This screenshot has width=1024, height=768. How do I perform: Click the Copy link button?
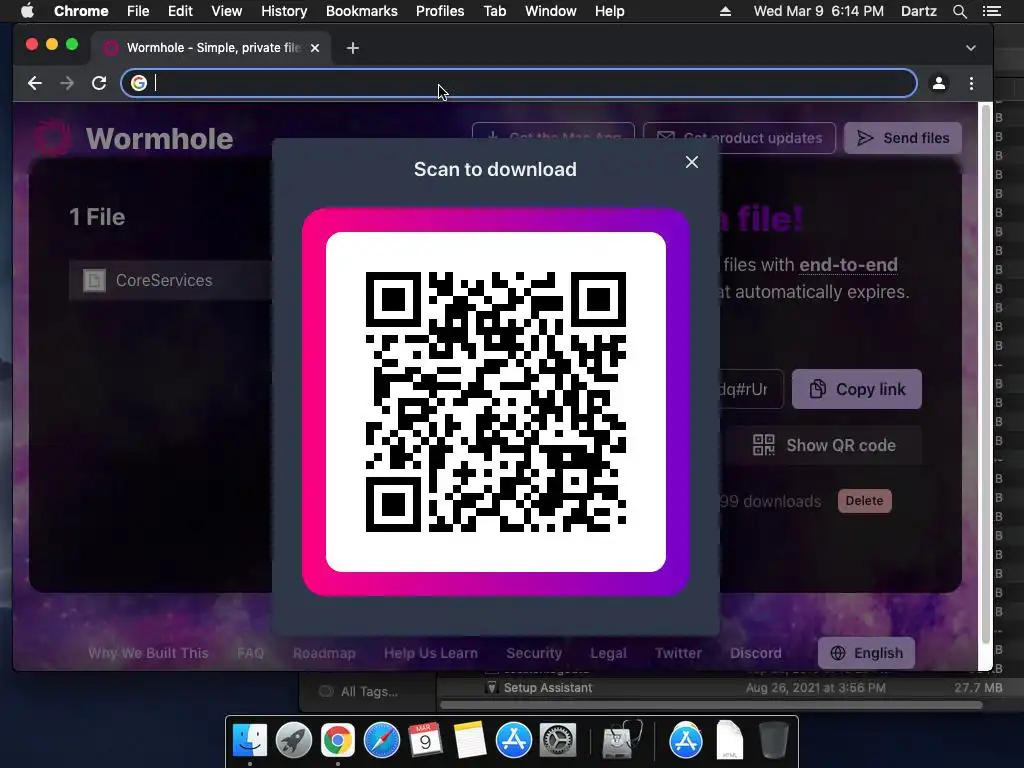856,389
